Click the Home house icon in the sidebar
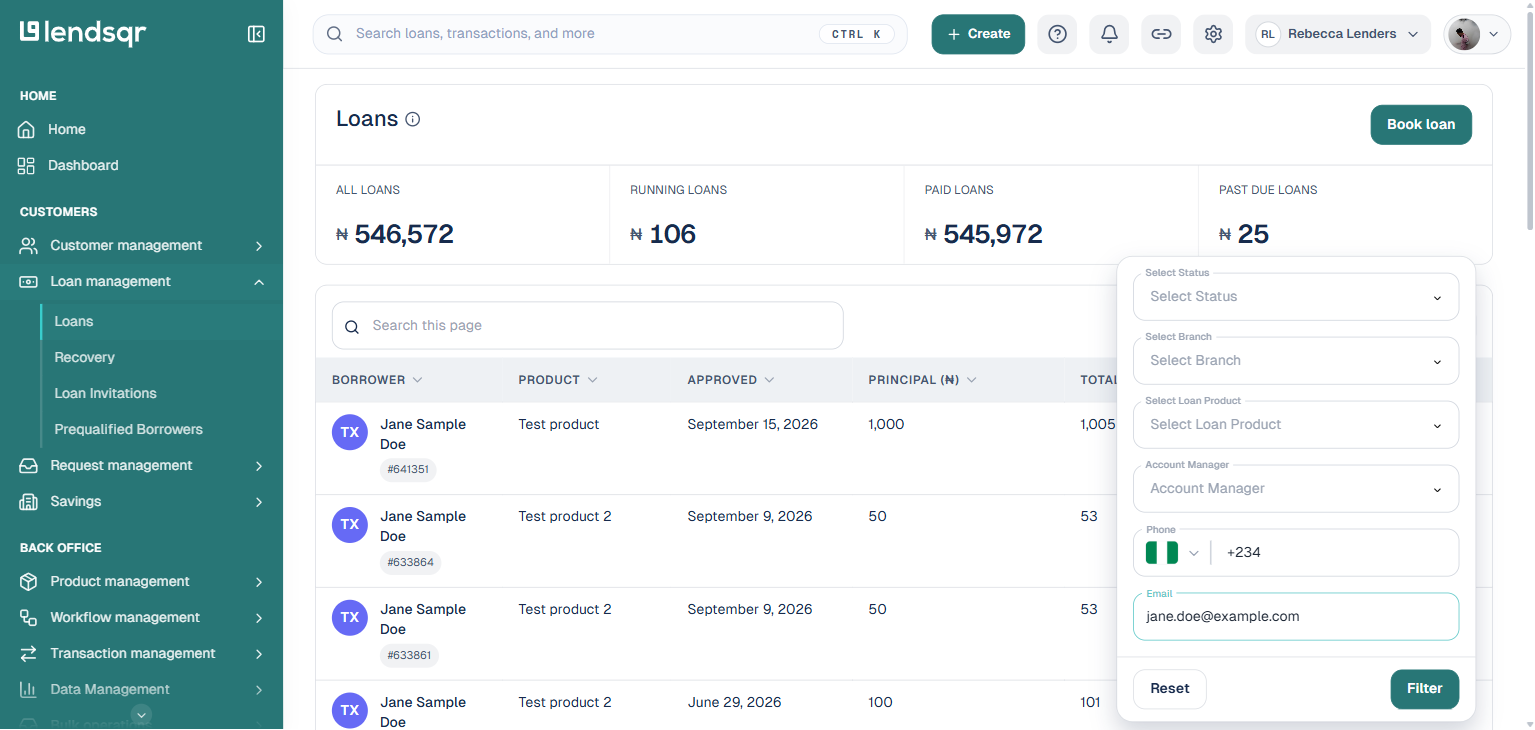 [x=27, y=129]
